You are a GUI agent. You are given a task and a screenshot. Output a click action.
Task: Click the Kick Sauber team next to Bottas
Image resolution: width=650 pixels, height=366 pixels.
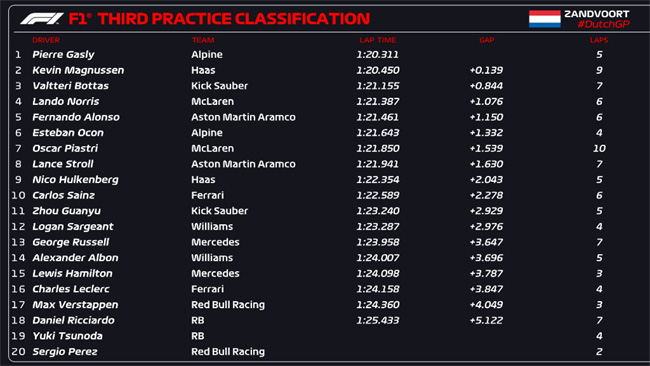tap(219, 86)
